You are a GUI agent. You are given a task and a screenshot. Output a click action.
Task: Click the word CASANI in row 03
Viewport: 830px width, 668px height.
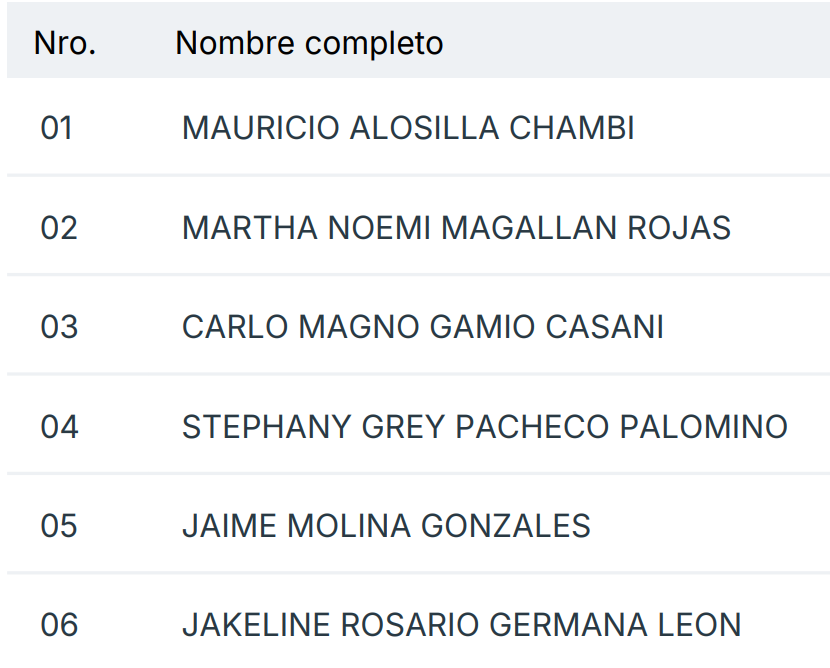coord(604,327)
